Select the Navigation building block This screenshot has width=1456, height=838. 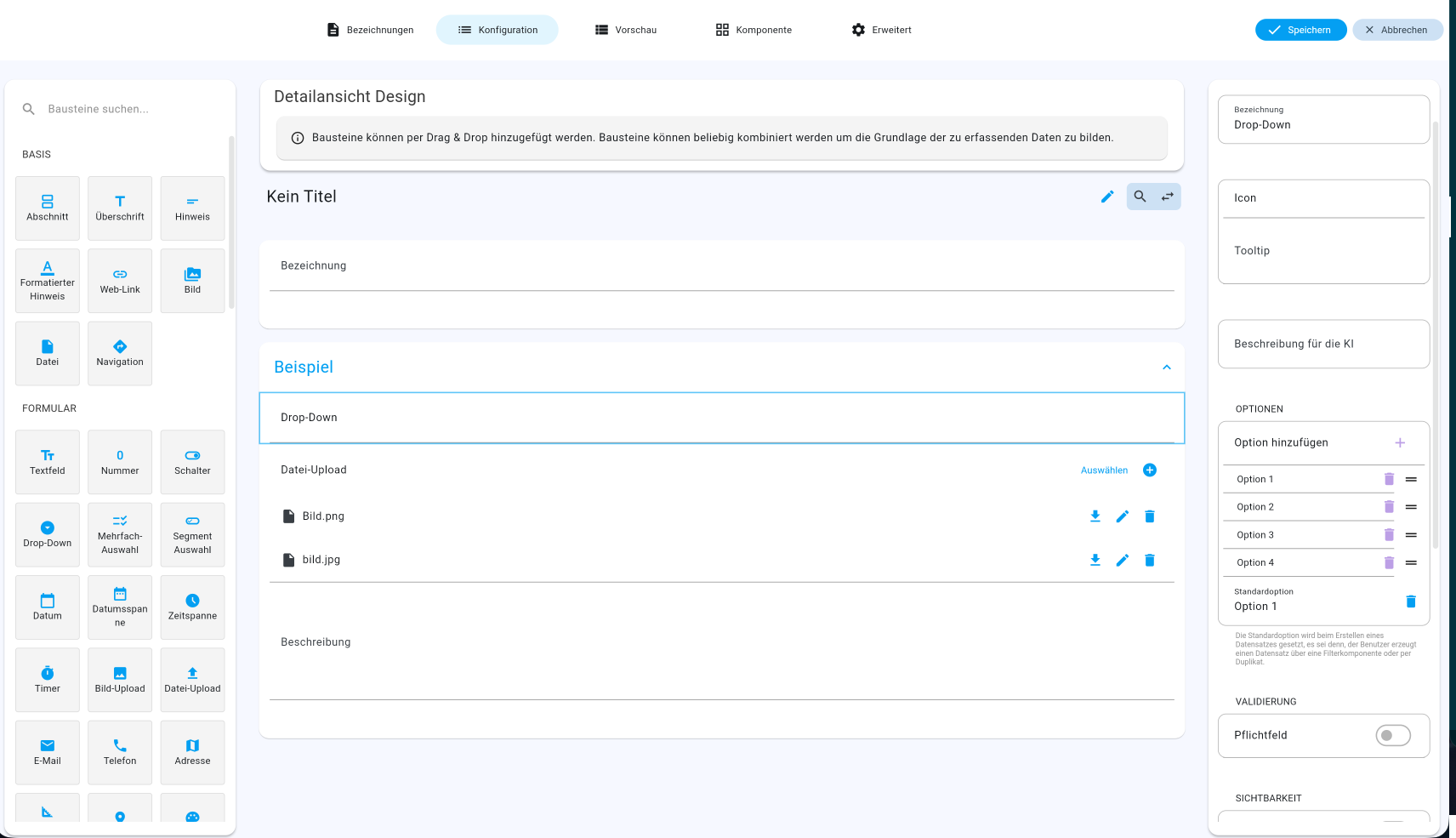120,353
